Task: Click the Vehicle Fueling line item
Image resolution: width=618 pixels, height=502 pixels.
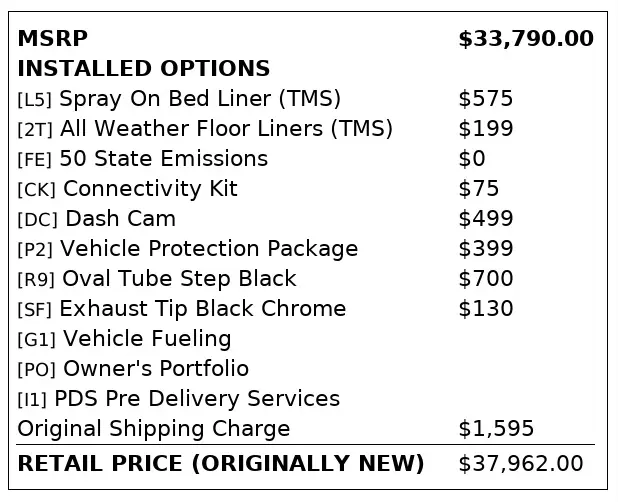Action: pos(125,339)
